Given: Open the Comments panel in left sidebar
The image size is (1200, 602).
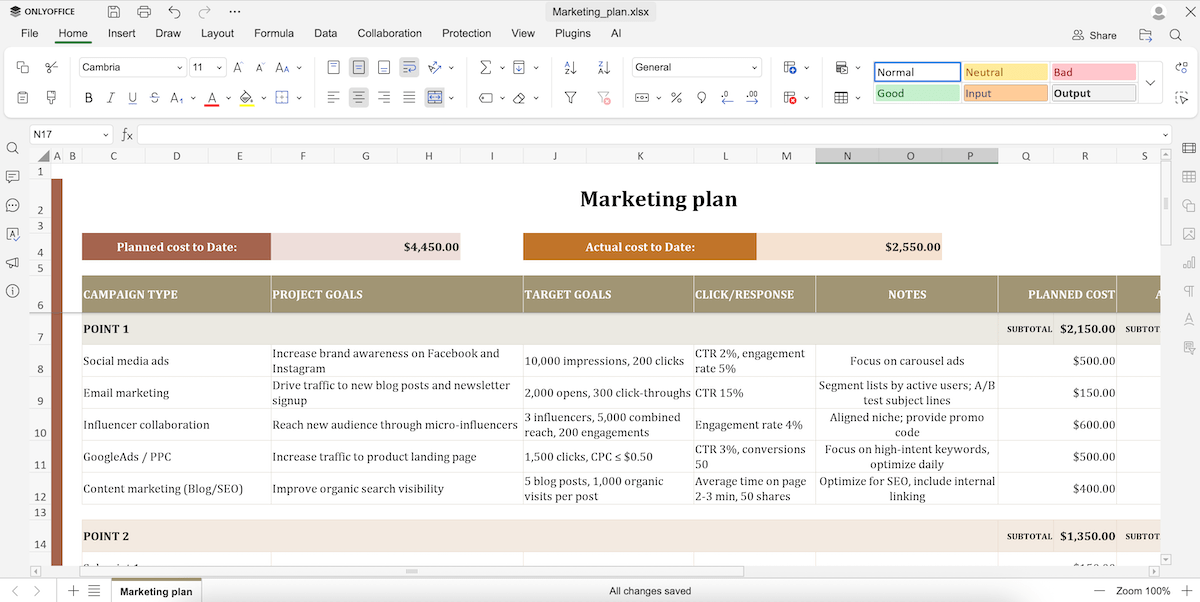Looking at the screenshot, I should [13, 176].
